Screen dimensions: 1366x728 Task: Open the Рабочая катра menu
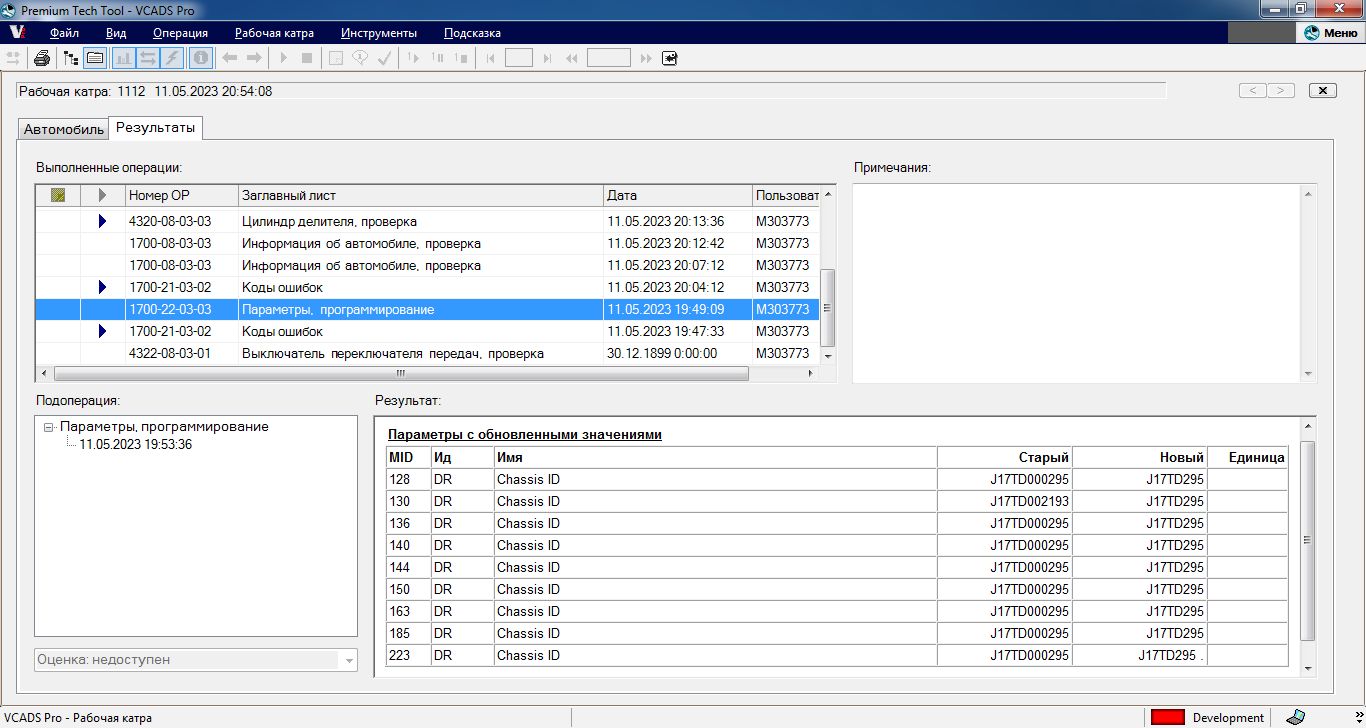[x=274, y=33]
